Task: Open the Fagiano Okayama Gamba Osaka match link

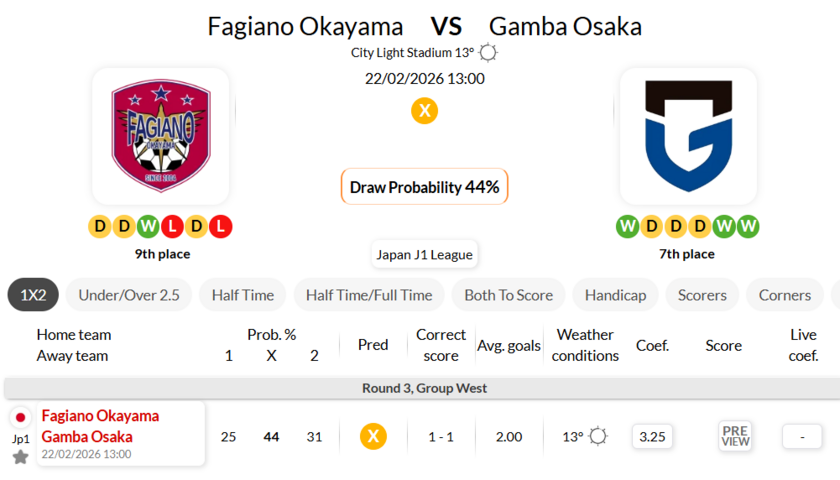Action: (100, 426)
